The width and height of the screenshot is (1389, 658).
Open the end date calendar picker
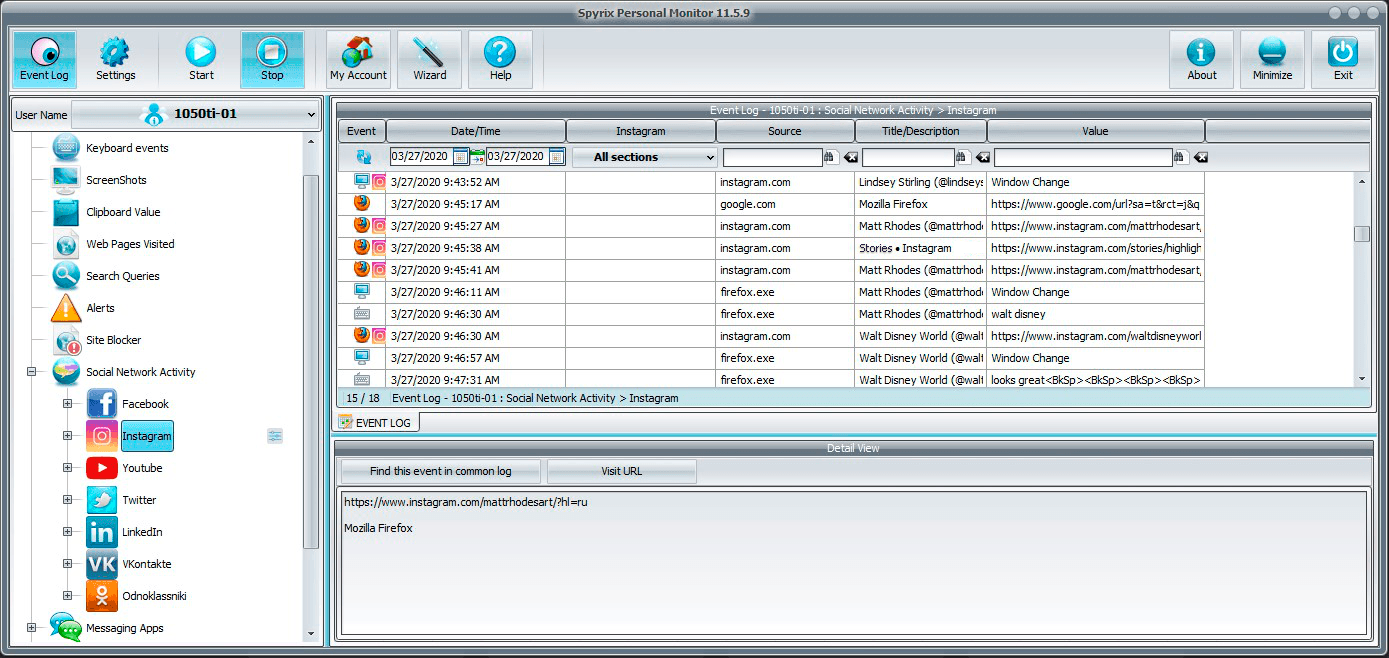coord(556,157)
